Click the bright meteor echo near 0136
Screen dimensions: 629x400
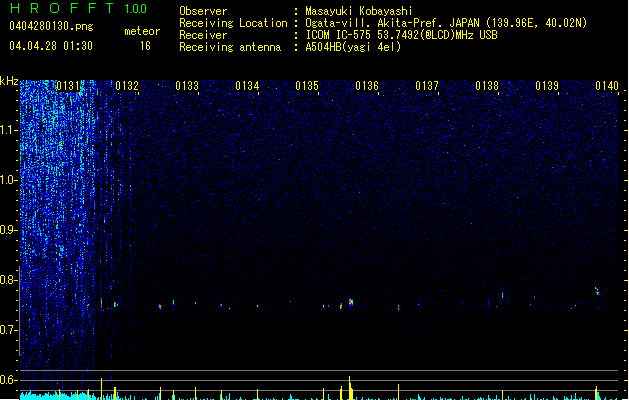pos(351,302)
